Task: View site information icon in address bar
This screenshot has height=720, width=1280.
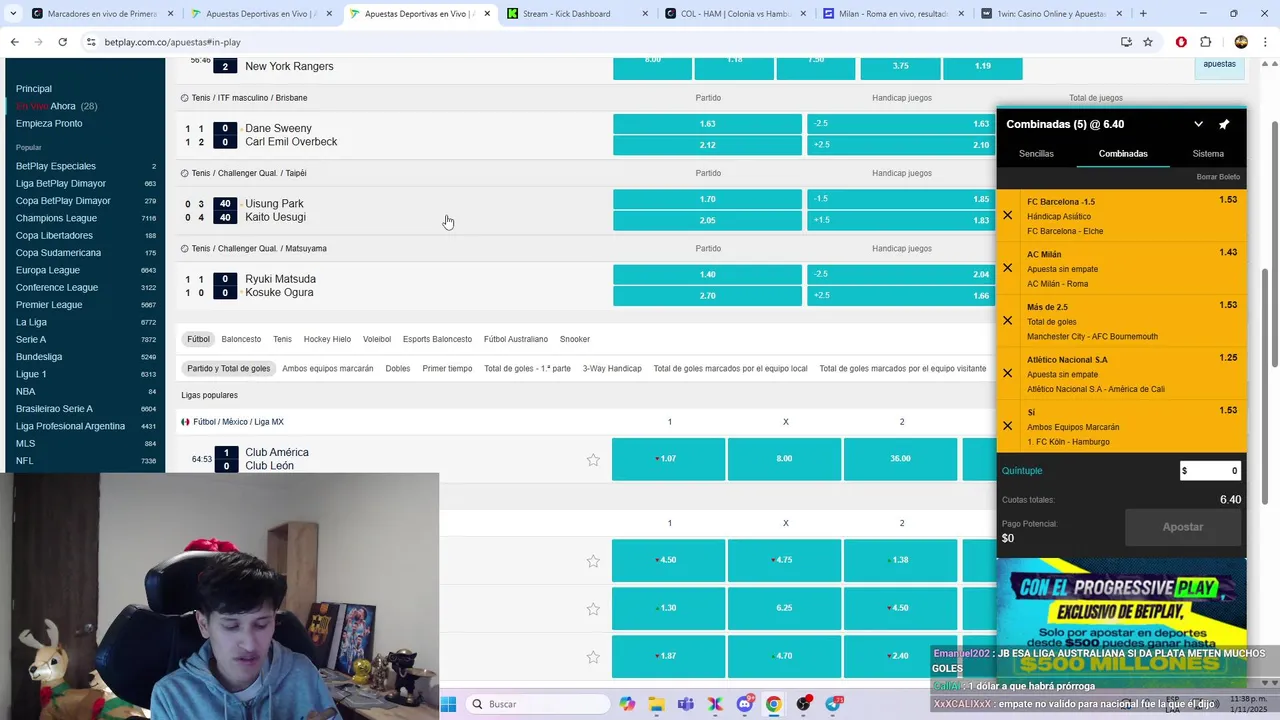Action: (91, 42)
